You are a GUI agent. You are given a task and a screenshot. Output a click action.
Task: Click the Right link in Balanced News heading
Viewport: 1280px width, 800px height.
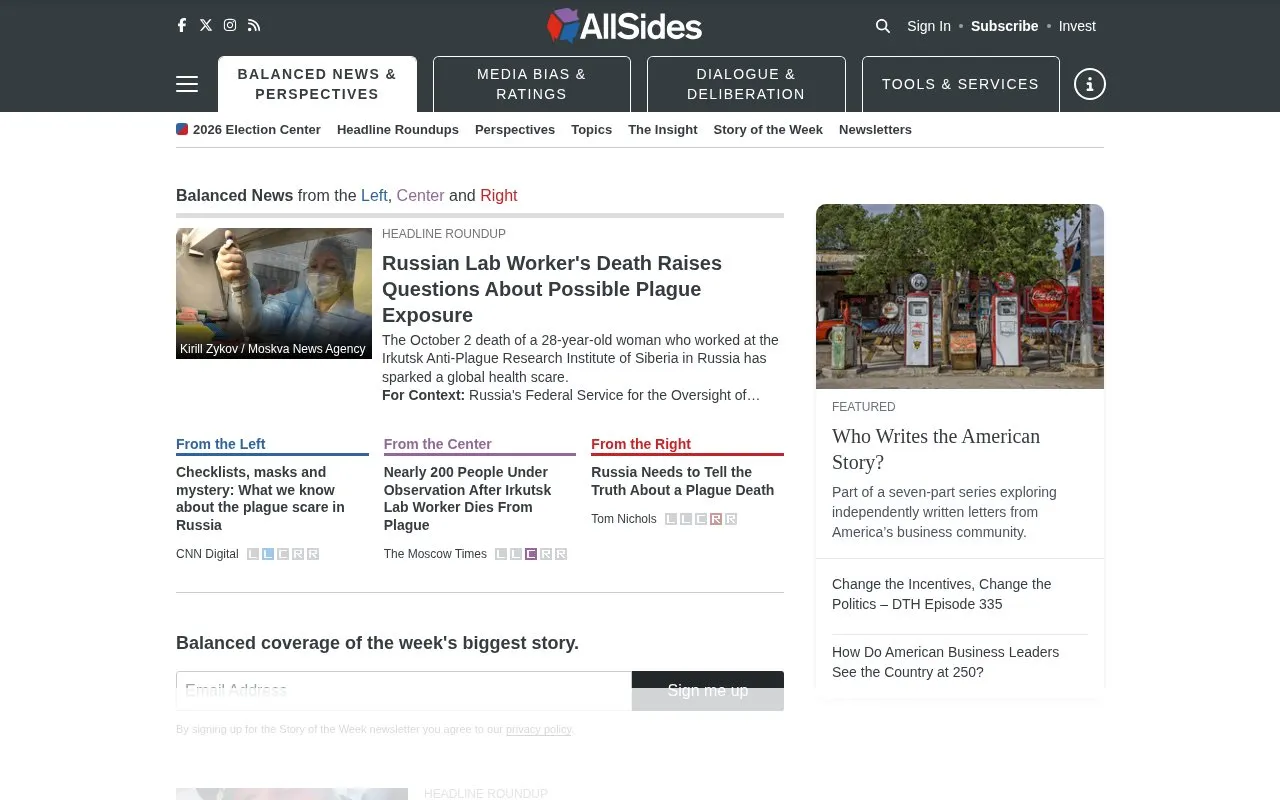point(498,196)
